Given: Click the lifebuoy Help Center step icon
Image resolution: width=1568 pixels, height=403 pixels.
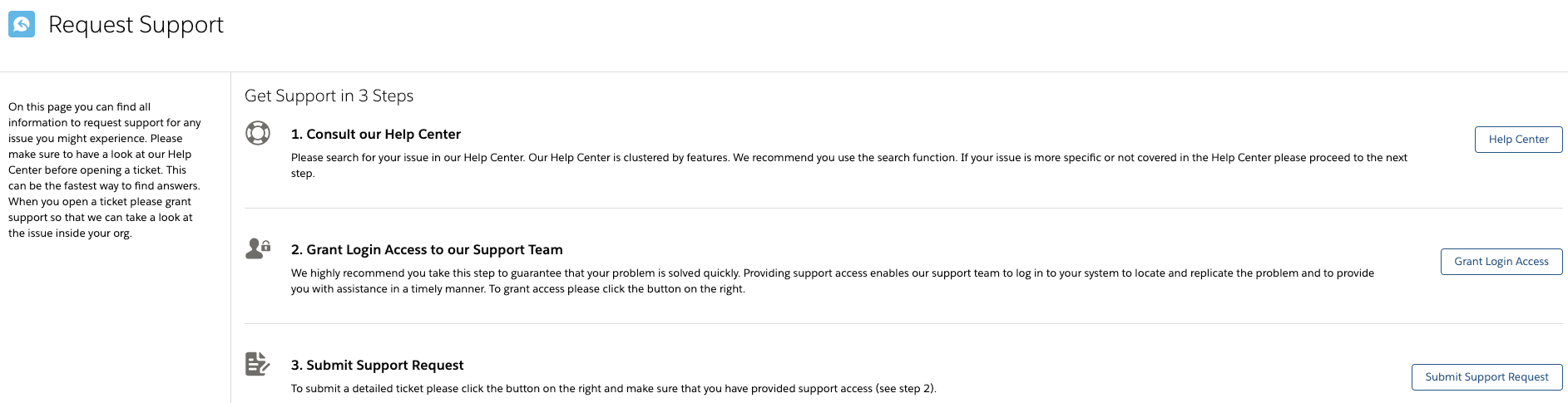Looking at the screenshot, I should coord(258,133).
